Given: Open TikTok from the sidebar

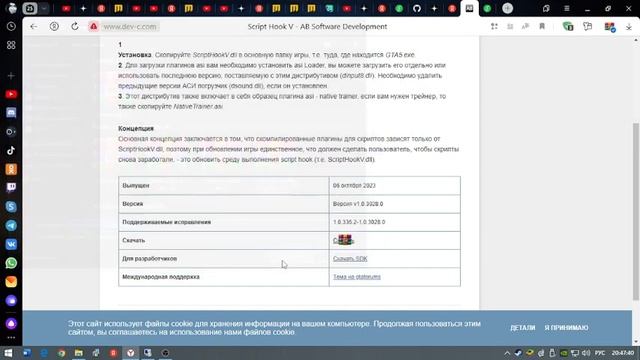Looking at the screenshot, I should tap(11, 150).
